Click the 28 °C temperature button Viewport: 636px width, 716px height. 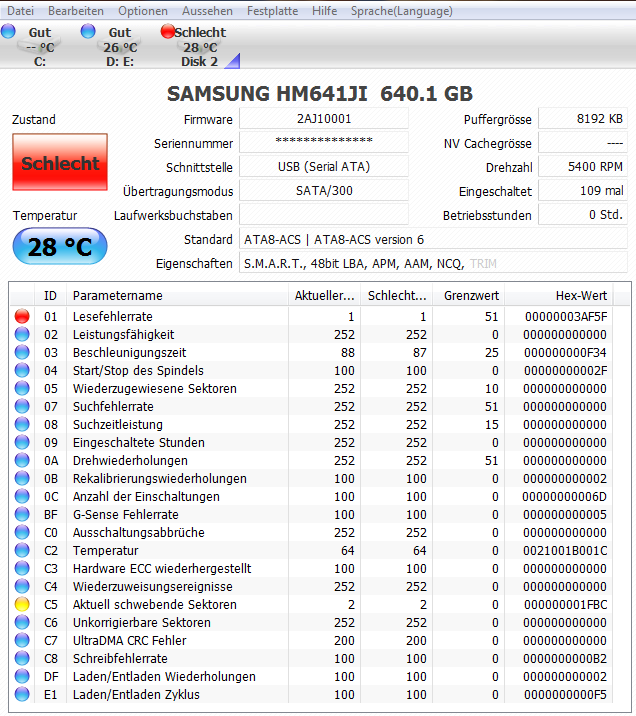[60, 247]
